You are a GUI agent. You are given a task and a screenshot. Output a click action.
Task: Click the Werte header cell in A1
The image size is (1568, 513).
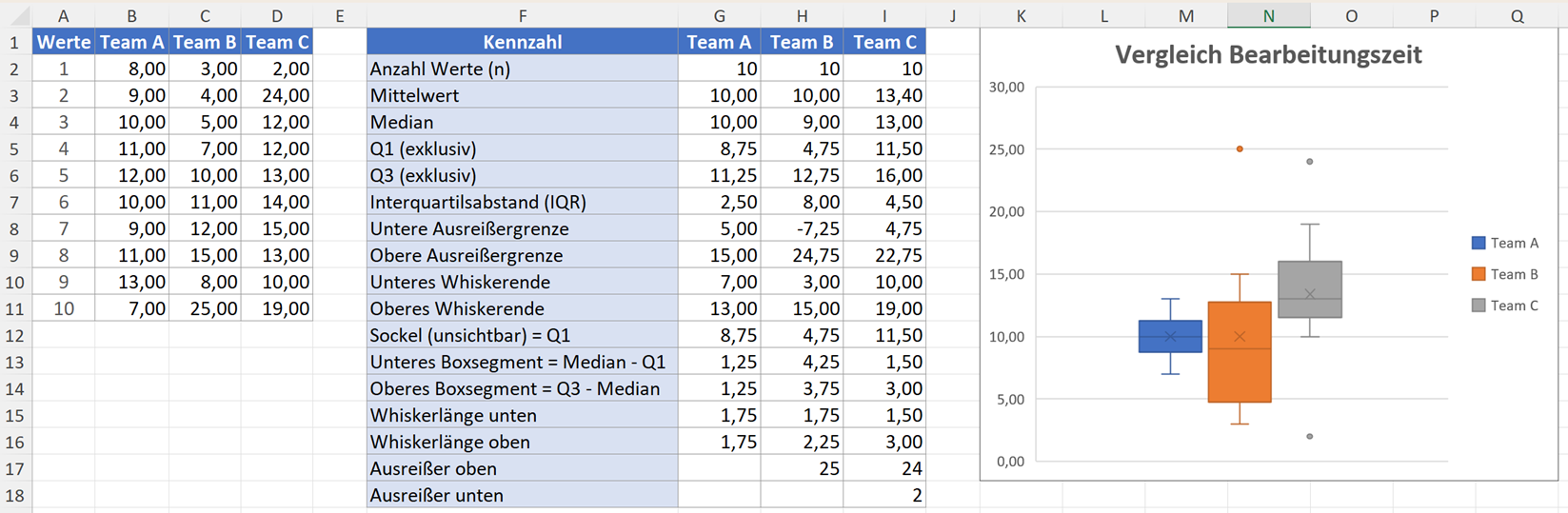pos(63,42)
